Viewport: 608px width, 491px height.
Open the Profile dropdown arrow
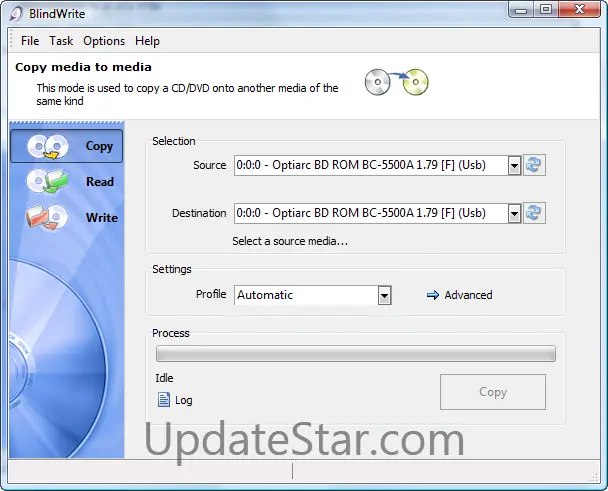pyautogui.click(x=384, y=296)
